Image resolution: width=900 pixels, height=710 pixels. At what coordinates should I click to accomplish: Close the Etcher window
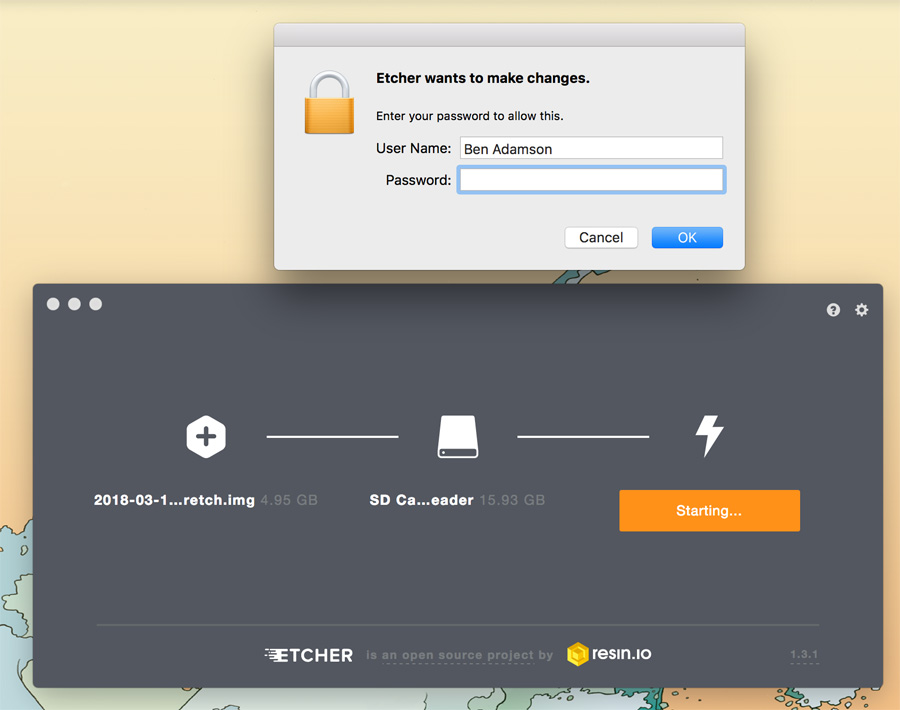[x=53, y=304]
